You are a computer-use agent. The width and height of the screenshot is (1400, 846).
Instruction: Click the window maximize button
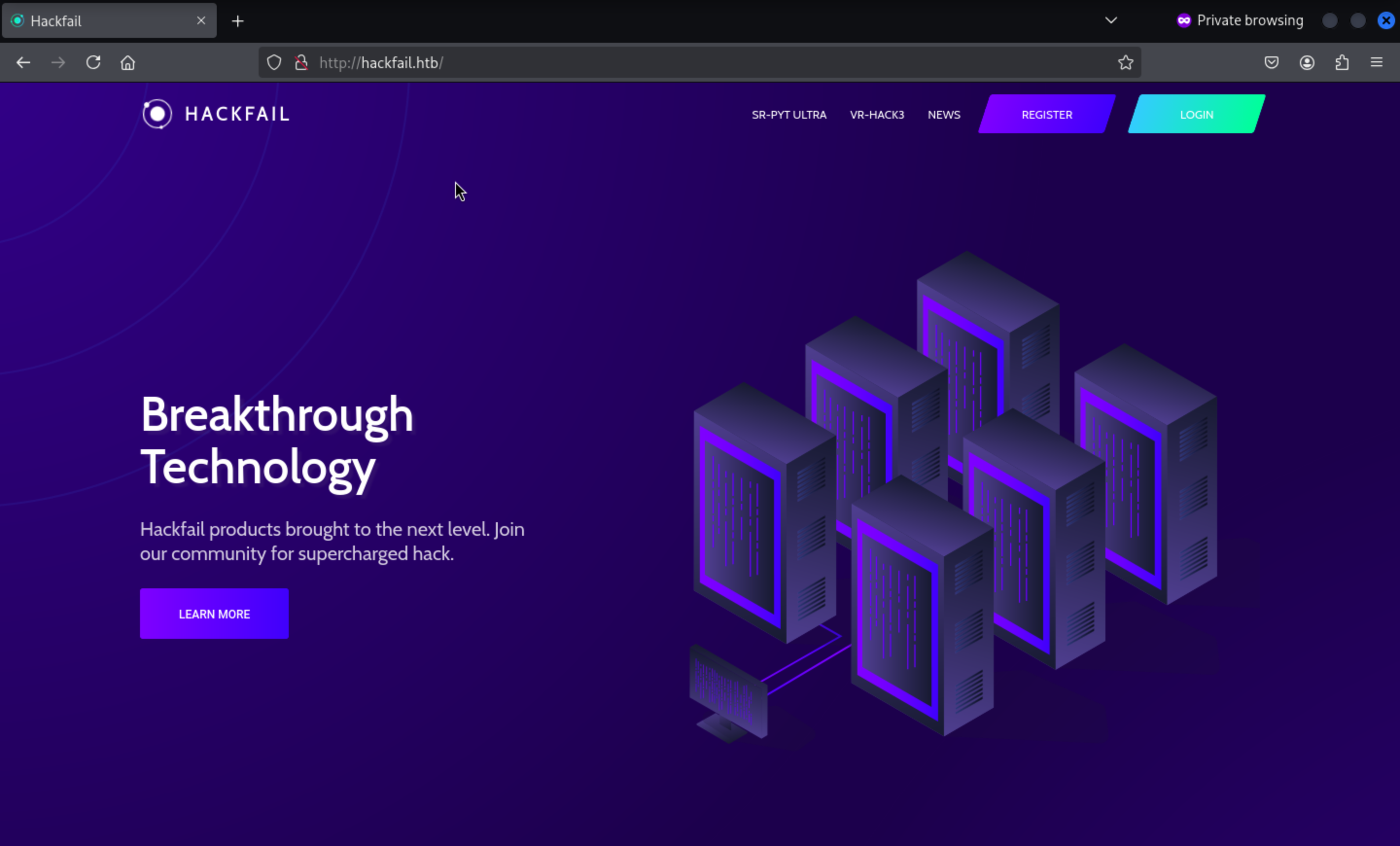(1358, 20)
